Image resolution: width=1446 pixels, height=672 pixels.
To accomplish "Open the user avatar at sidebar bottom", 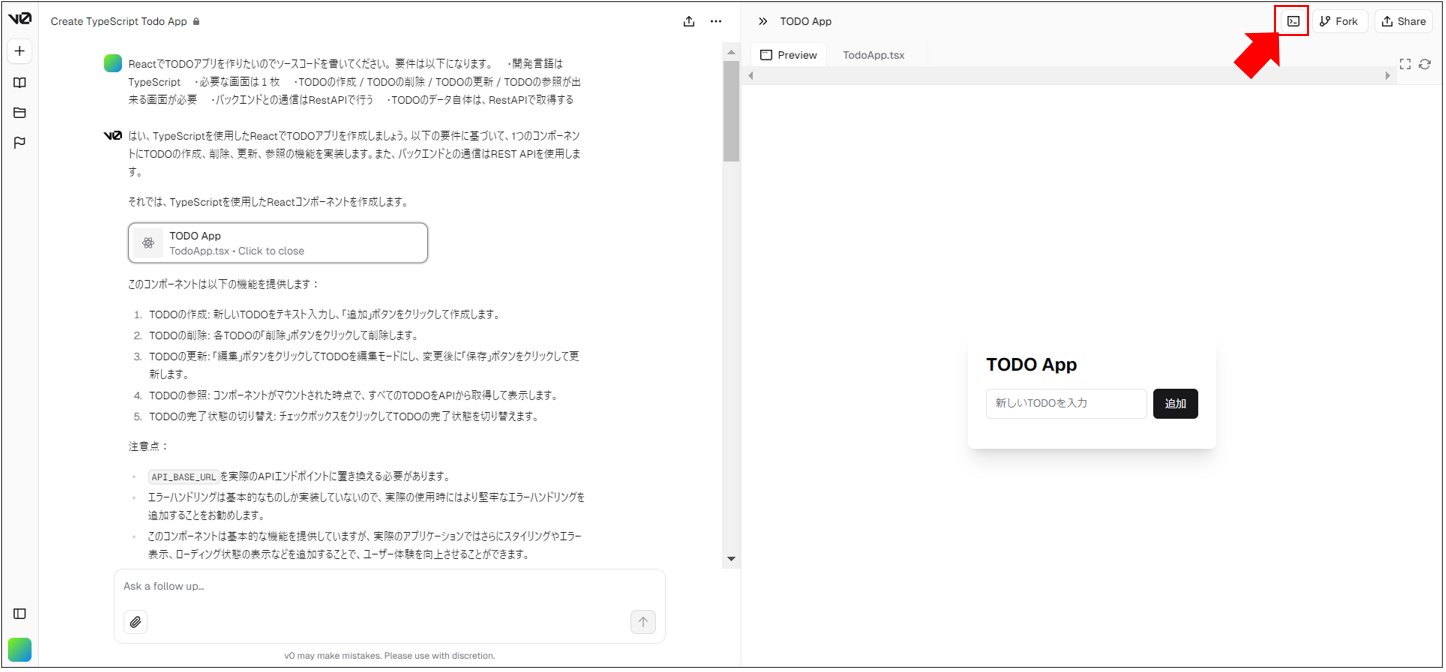I will click(20, 649).
